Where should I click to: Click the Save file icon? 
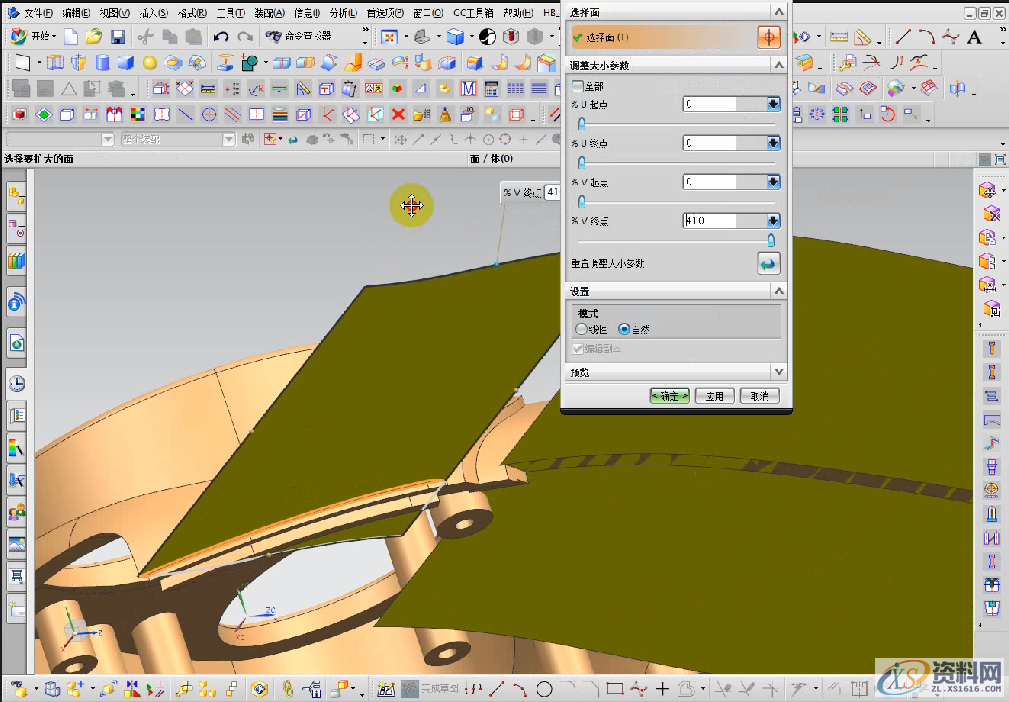coord(118,37)
